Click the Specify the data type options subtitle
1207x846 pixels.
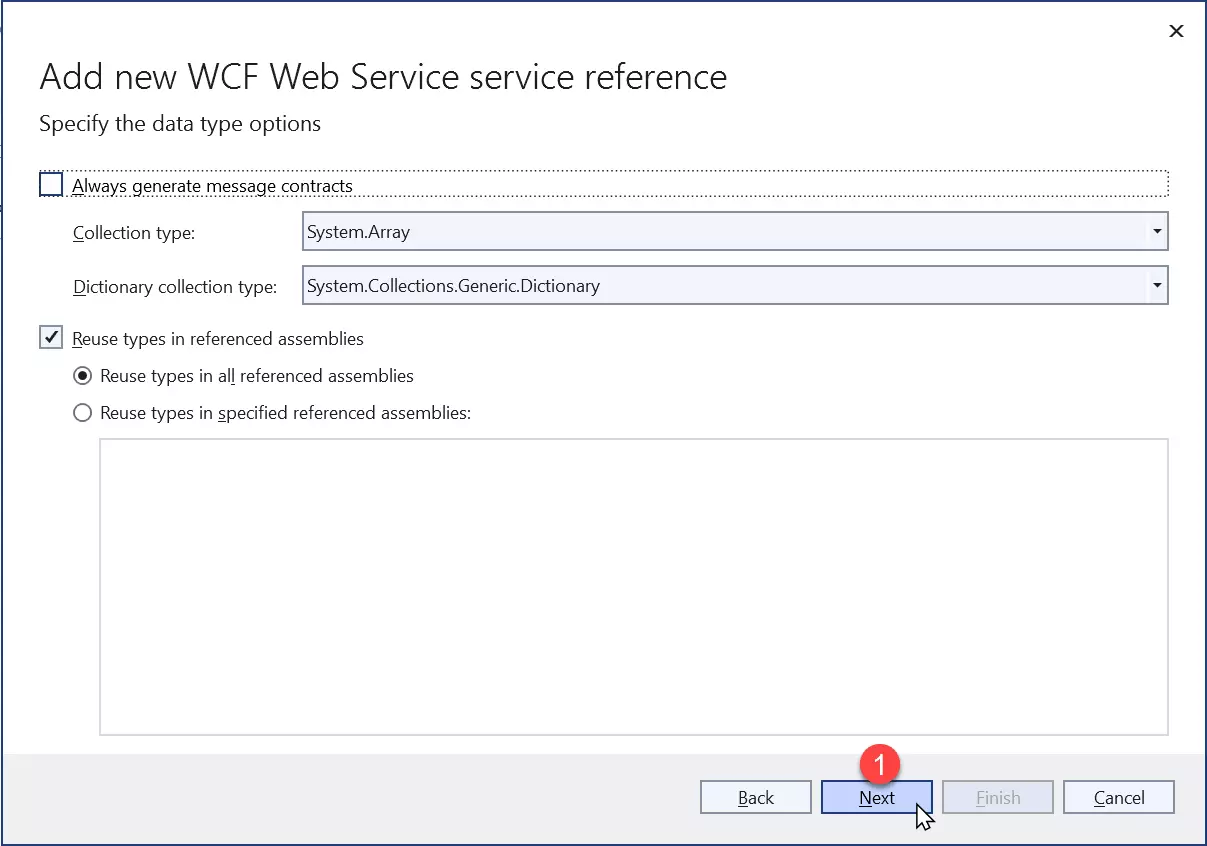[180, 124]
